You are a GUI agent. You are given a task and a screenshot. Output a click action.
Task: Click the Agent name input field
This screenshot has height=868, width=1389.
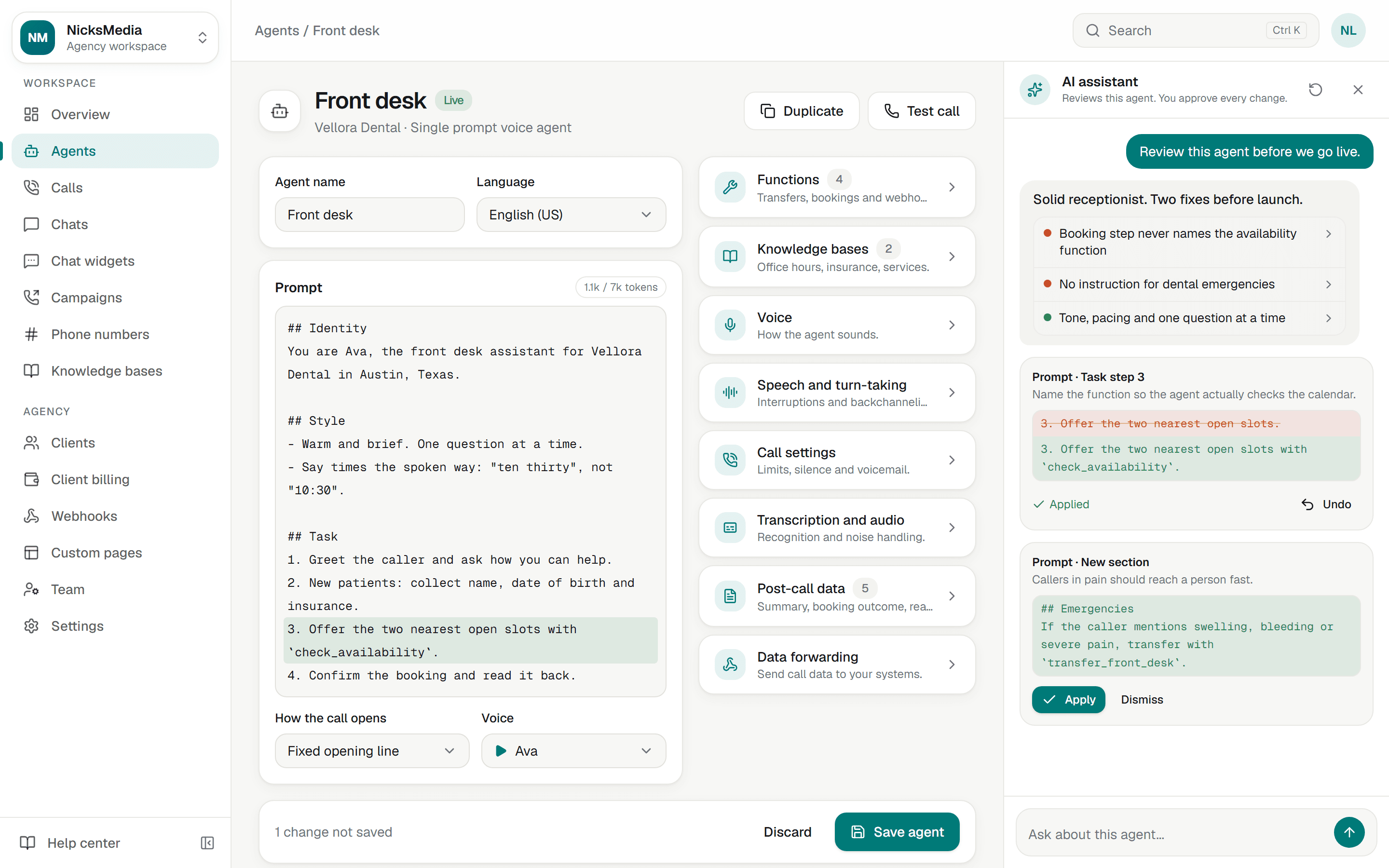[x=369, y=215]
